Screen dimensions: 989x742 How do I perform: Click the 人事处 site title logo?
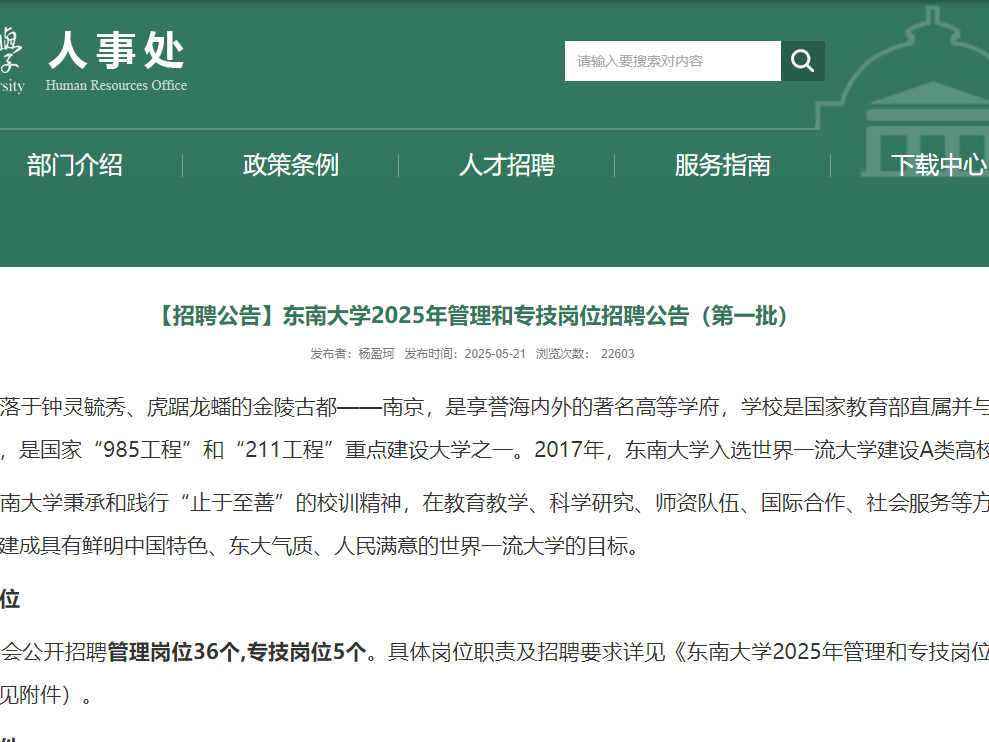116,50
